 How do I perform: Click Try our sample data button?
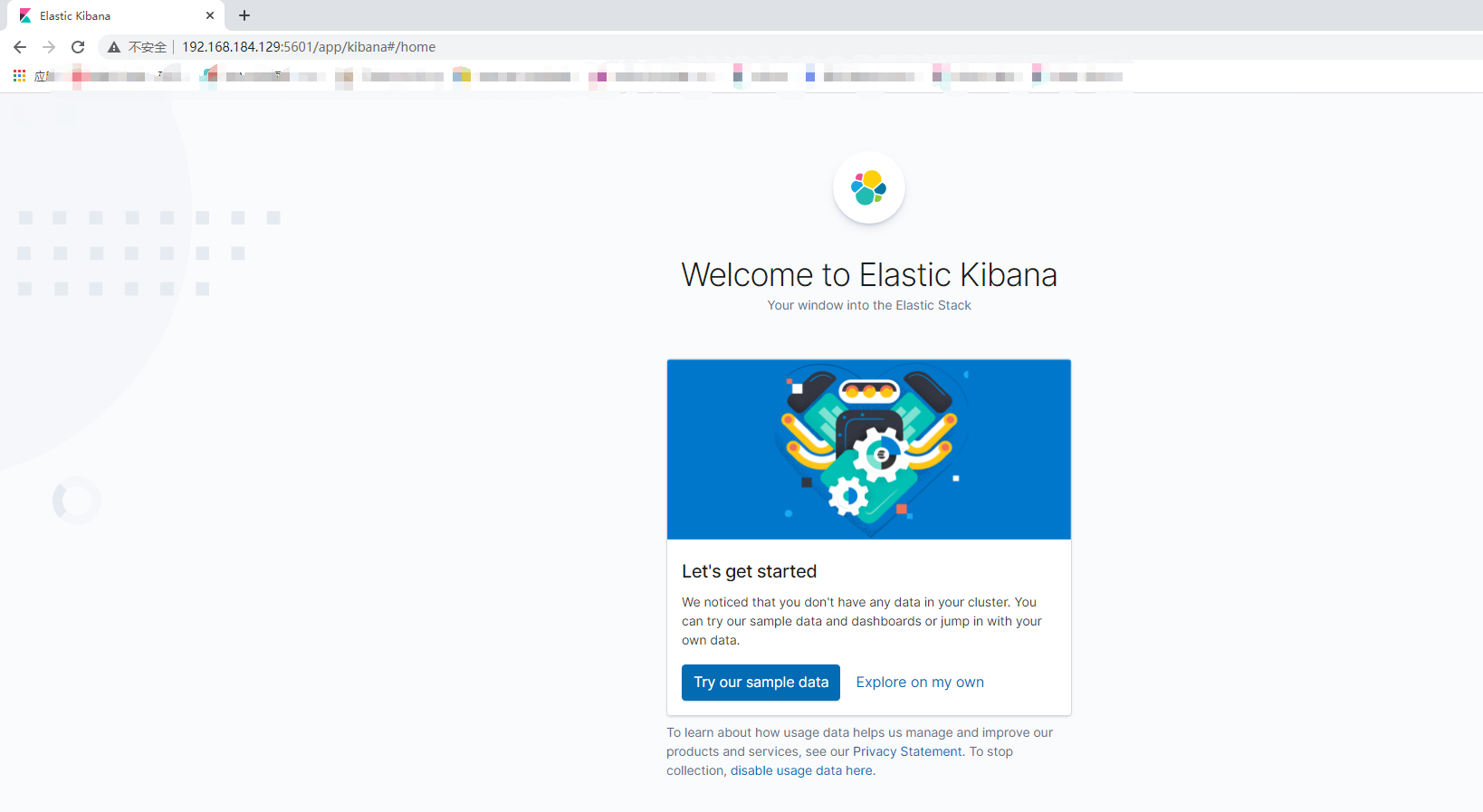tap(761, 683)
